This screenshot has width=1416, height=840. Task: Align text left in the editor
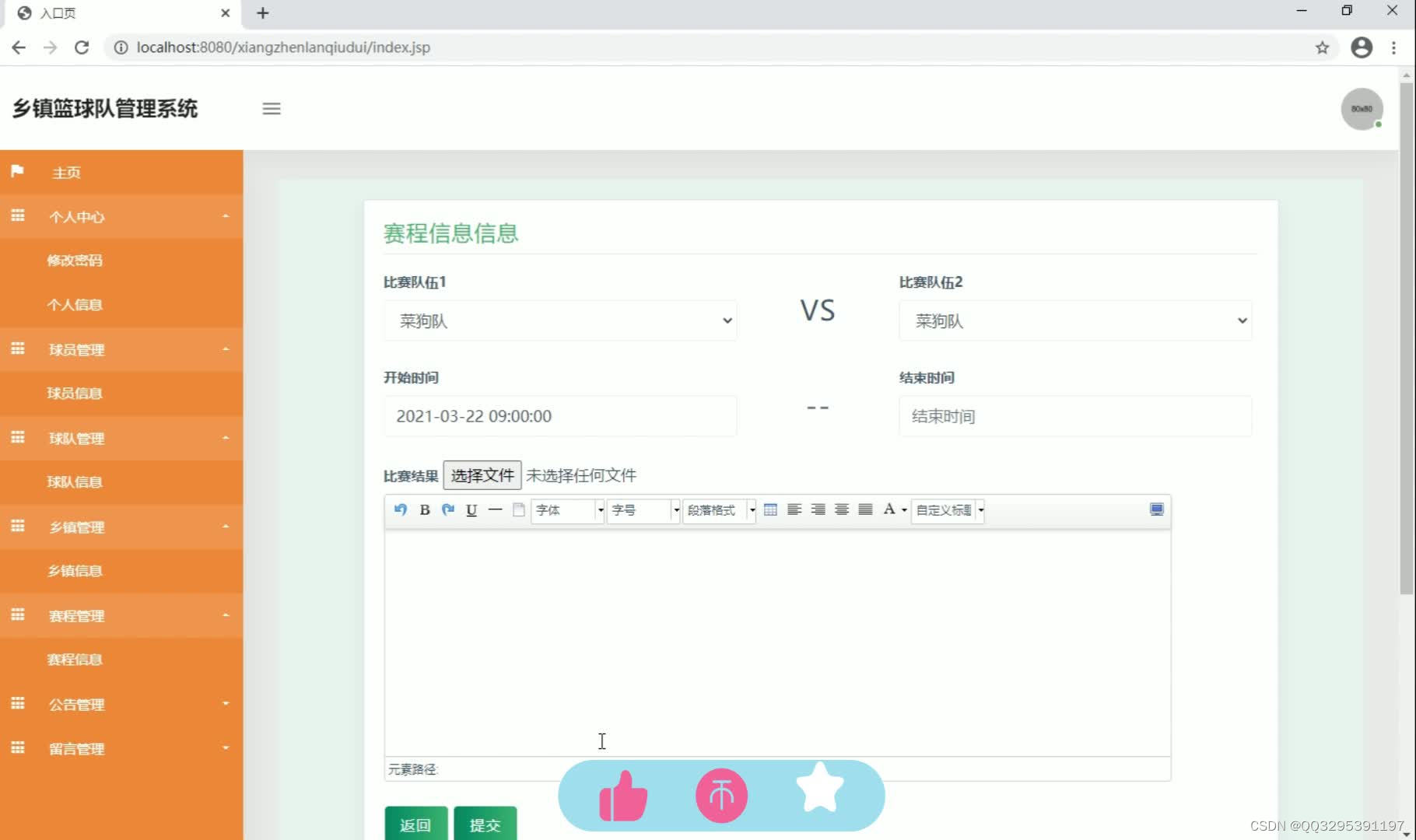[794, 509]
